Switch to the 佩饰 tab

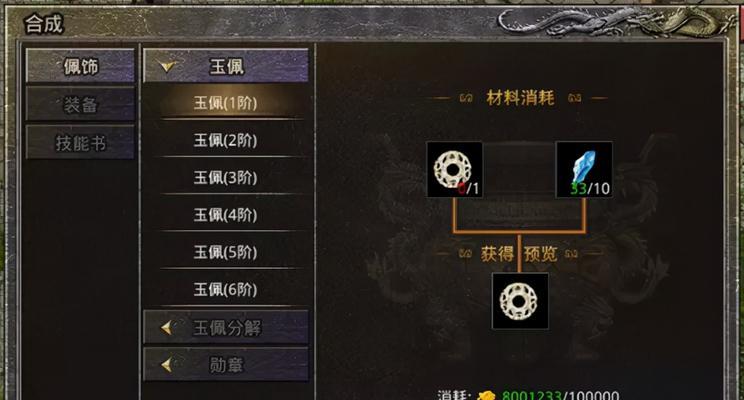[80, 66]
